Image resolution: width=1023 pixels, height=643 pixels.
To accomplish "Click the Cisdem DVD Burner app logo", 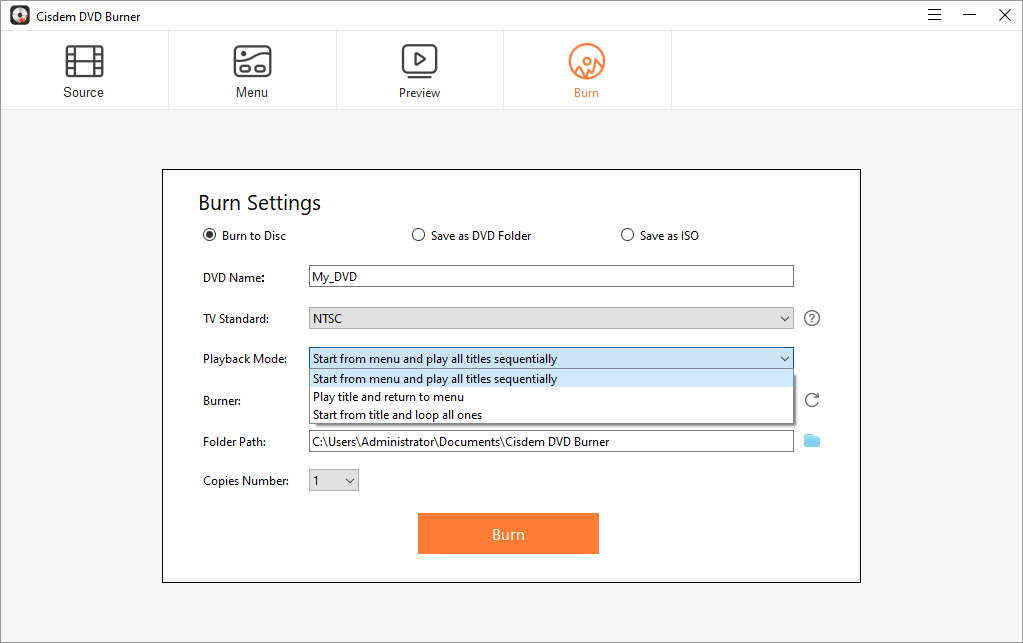I will click(x=20, y=16).
